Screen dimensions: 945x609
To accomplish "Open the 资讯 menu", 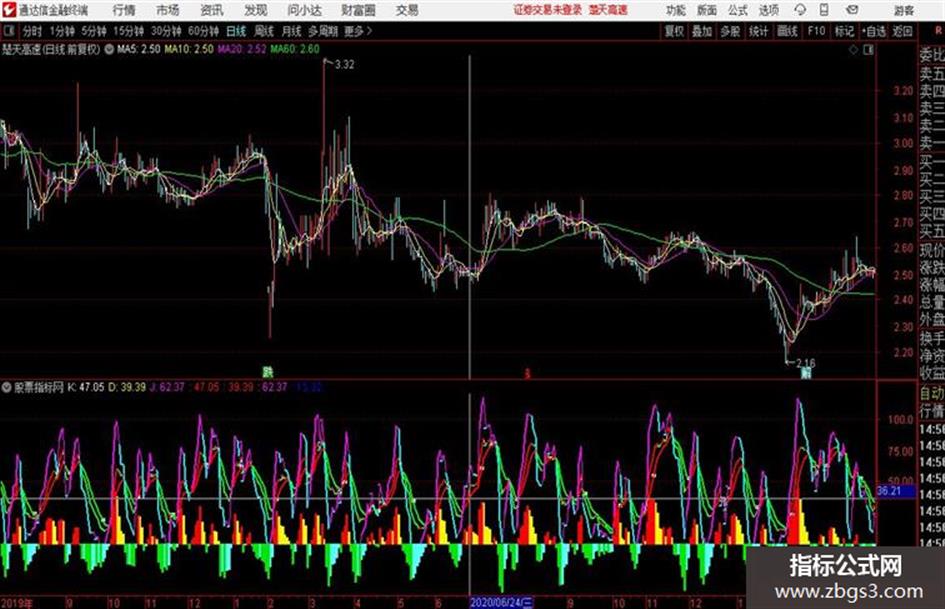I will point(212,10).
